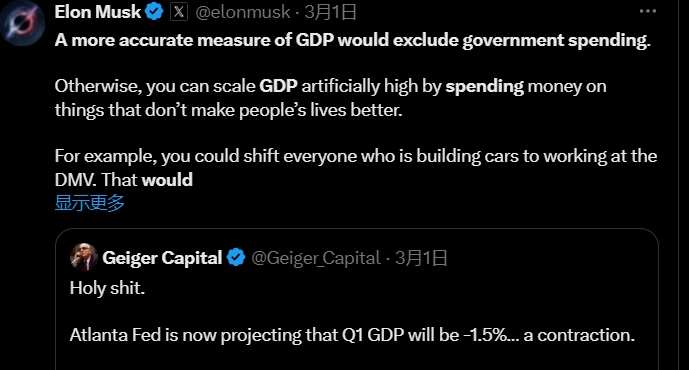Click the bold 'spending' word in second paragraph

pyautogui.click(x=485, y=87)
